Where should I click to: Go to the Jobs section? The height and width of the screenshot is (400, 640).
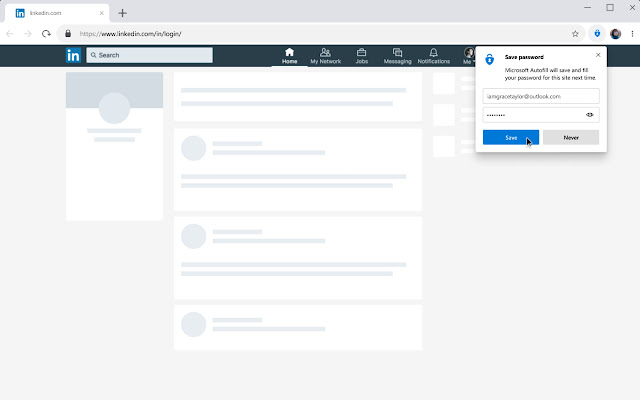pyautogui.click(x=362, y=56)
